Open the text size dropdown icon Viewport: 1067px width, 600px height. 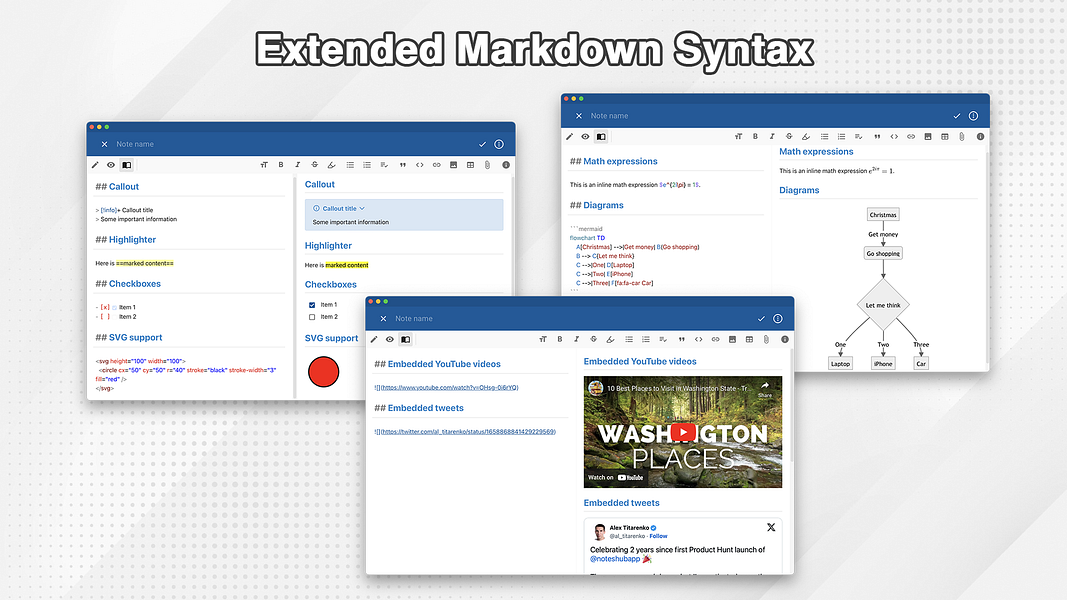click(541, 339)
